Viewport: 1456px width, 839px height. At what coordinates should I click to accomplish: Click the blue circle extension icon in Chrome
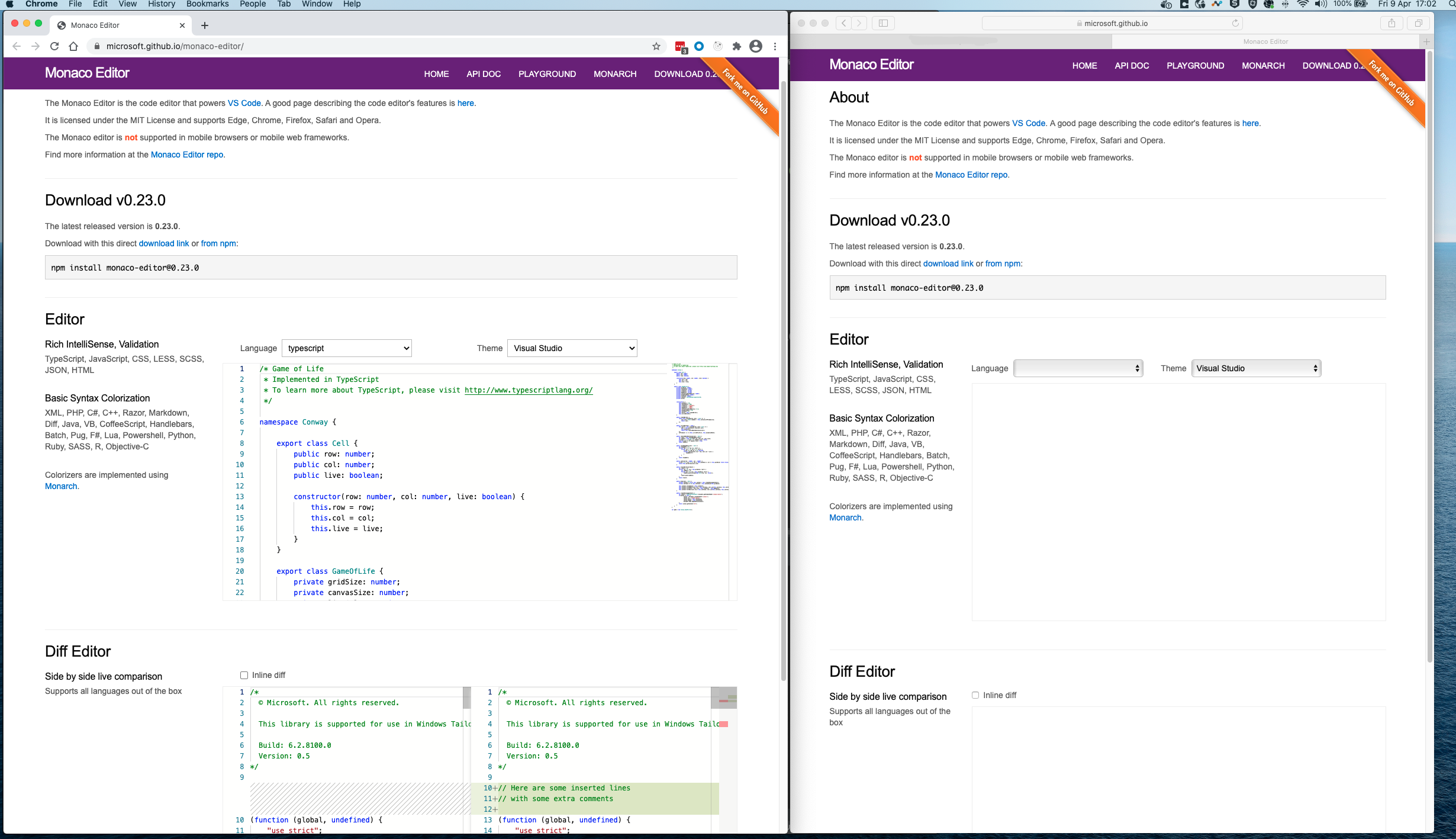pyautogui.click(x=699, y=46)
